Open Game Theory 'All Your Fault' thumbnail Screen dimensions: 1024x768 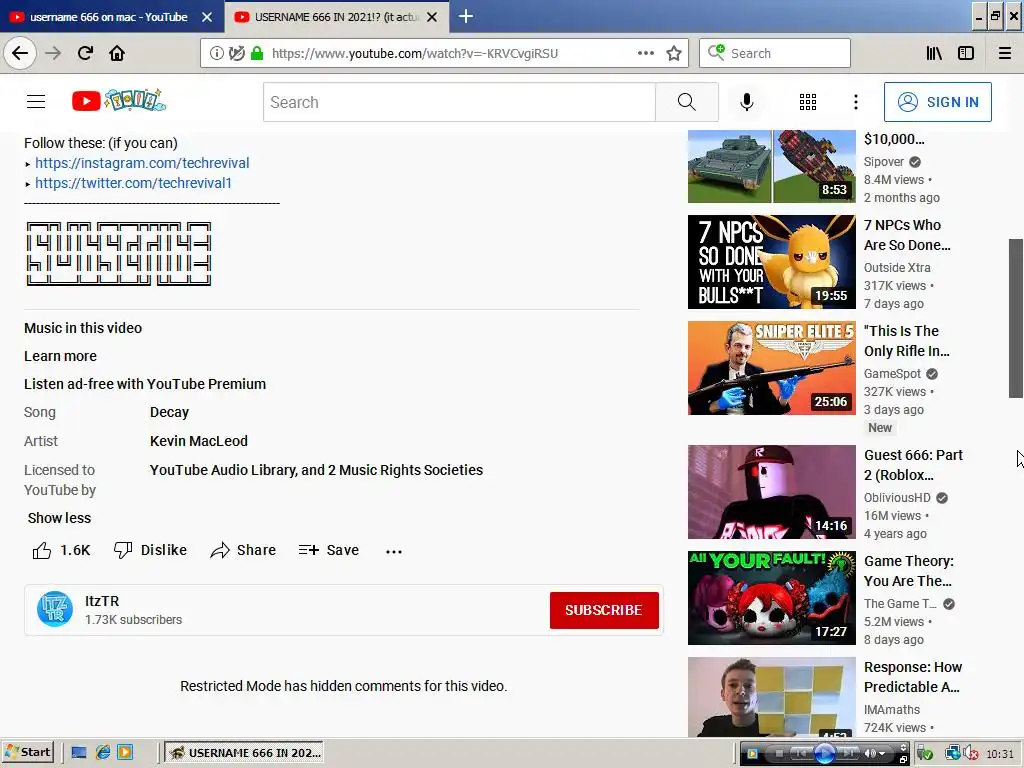click(771, 598)
